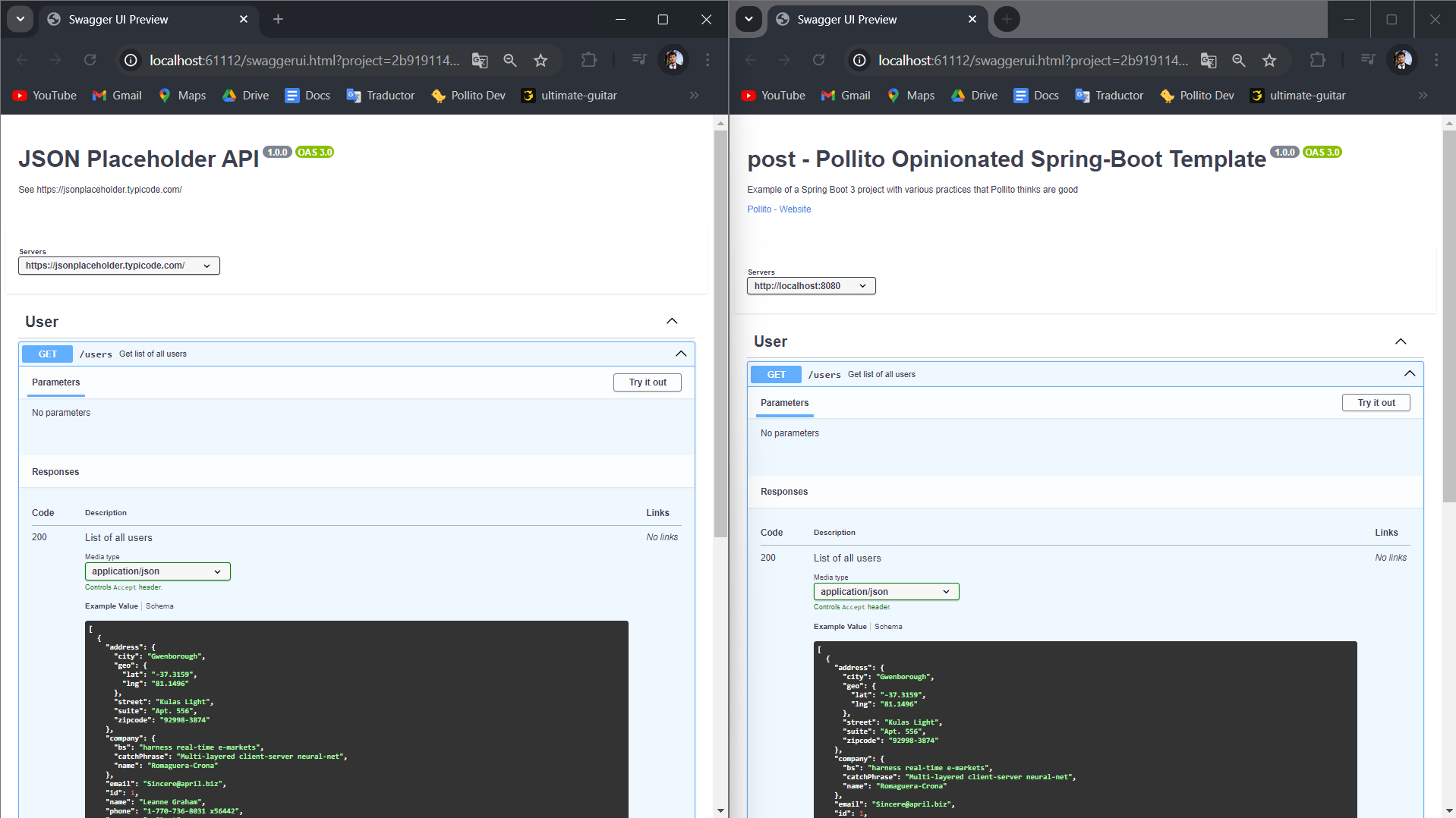Open the extensions puzzle icon in right window
The image size is (1456, 818).
[1318, 60]
